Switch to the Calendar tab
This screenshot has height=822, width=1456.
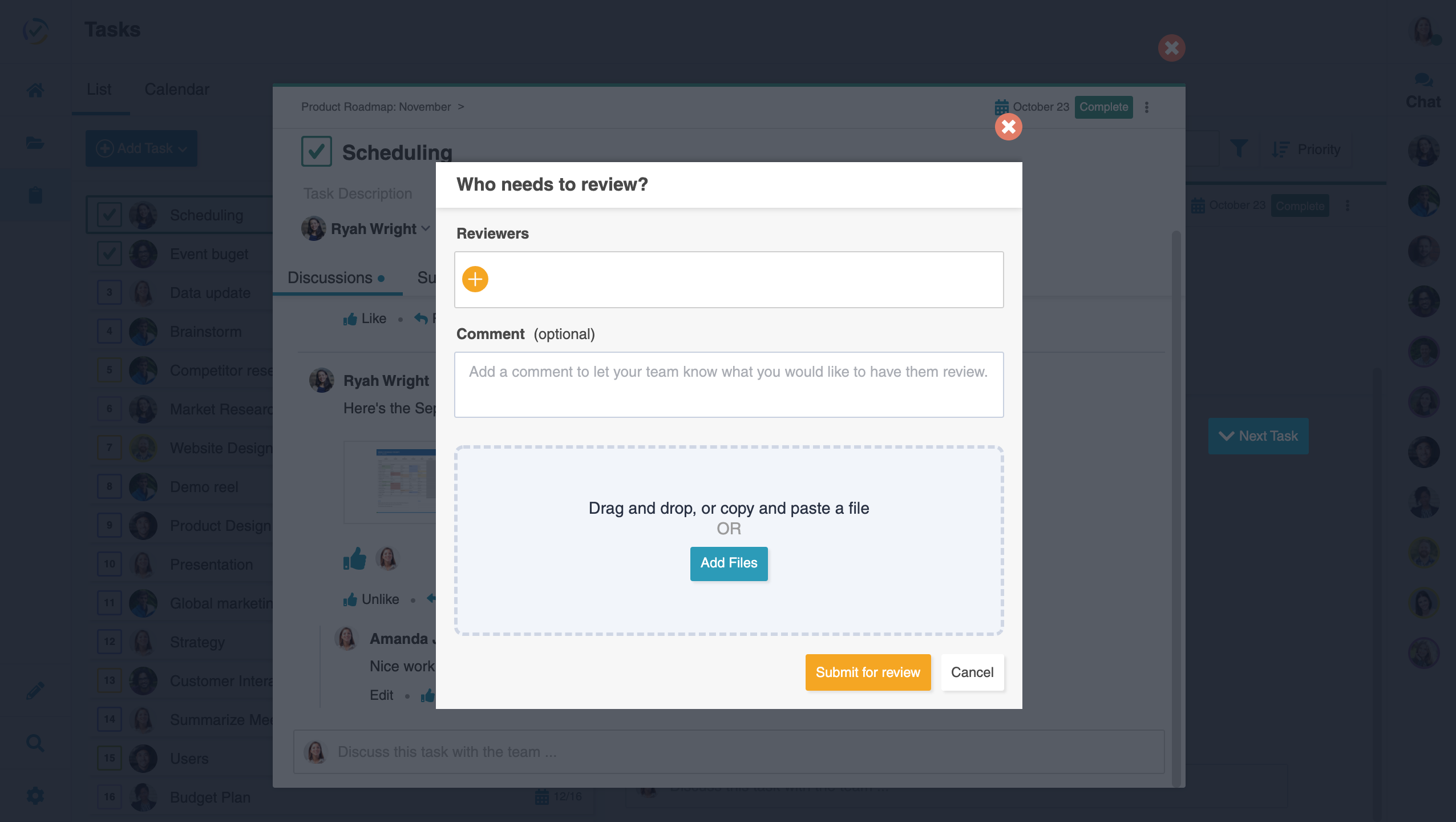click(177, 90)
